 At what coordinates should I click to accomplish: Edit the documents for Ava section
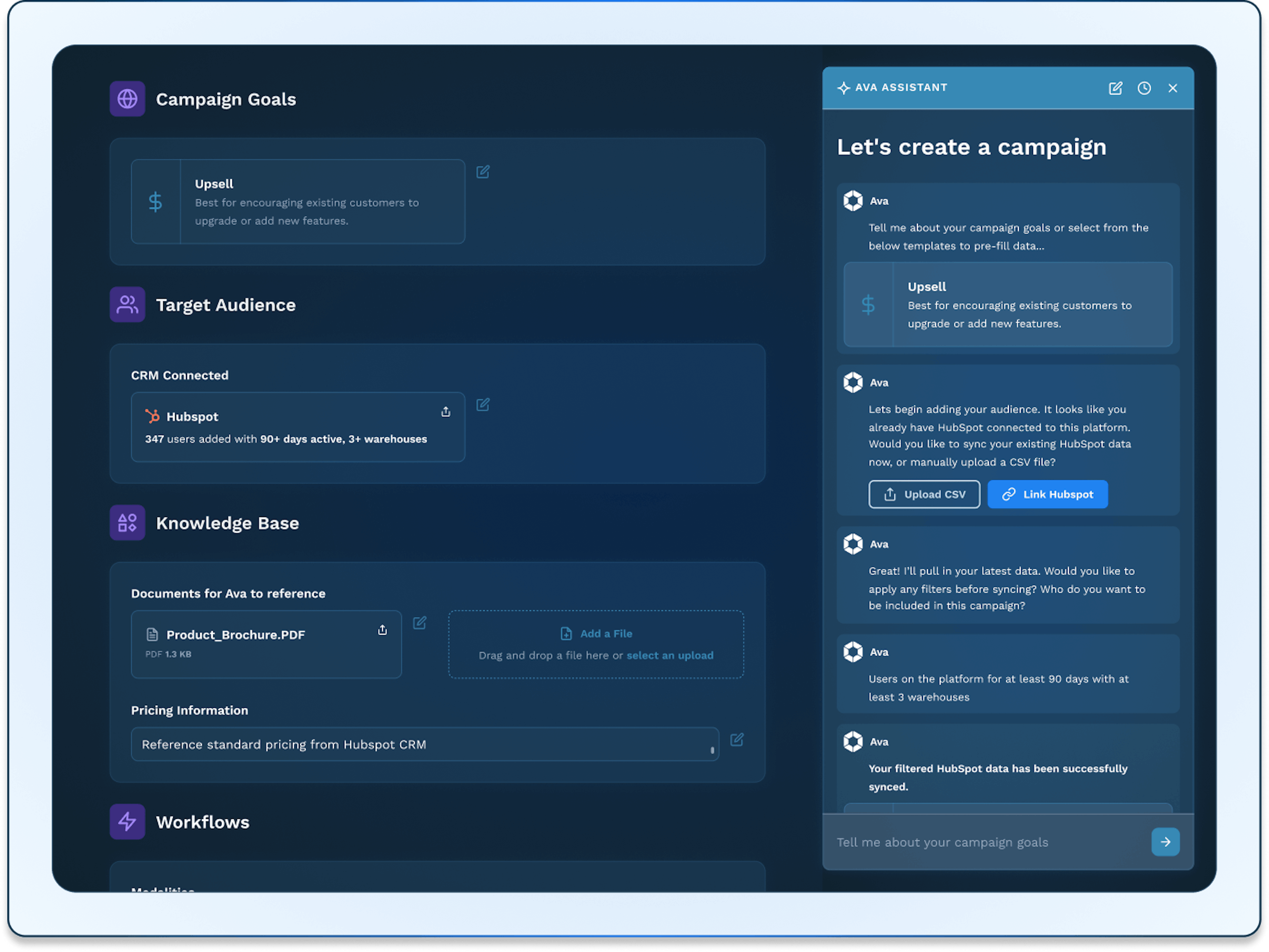click(420, 623)
